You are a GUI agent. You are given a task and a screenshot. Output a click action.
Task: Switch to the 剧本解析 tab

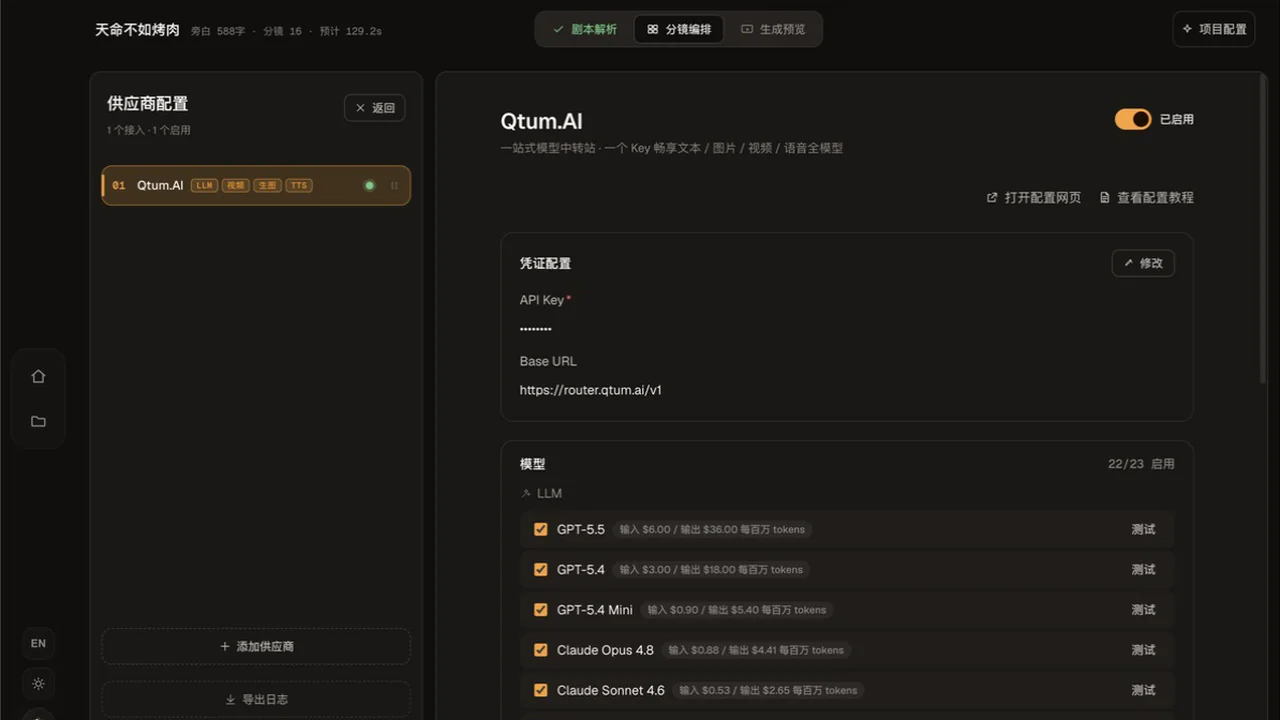click(x=585, y=29)
